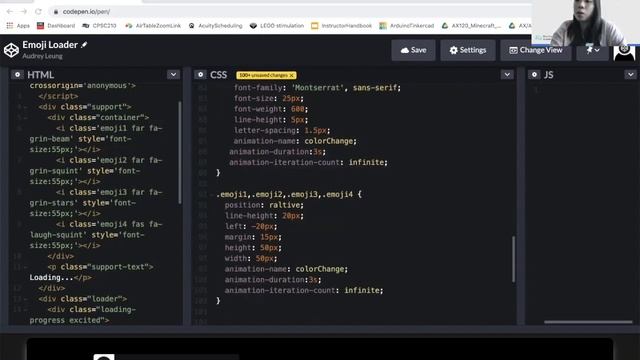The height and width of the screenshot is (360, 640).
Task: Expand JS panel dropdown chevron
Action: (x=631, y=75)
